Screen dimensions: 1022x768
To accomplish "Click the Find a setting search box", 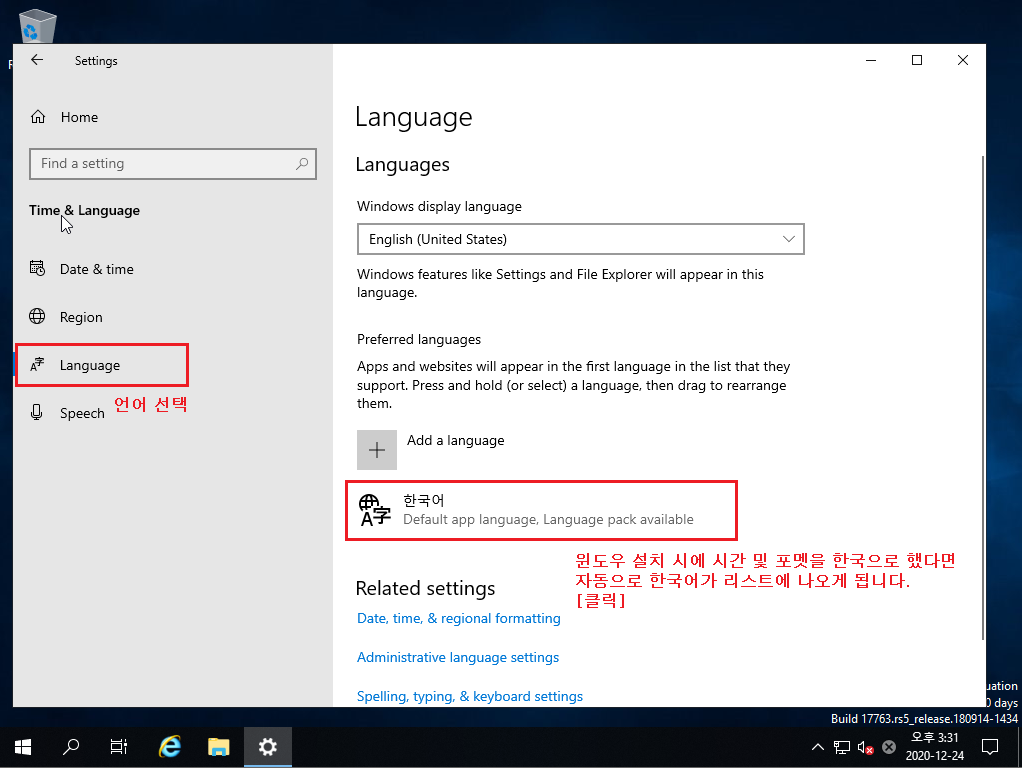I will pos(173,164).
